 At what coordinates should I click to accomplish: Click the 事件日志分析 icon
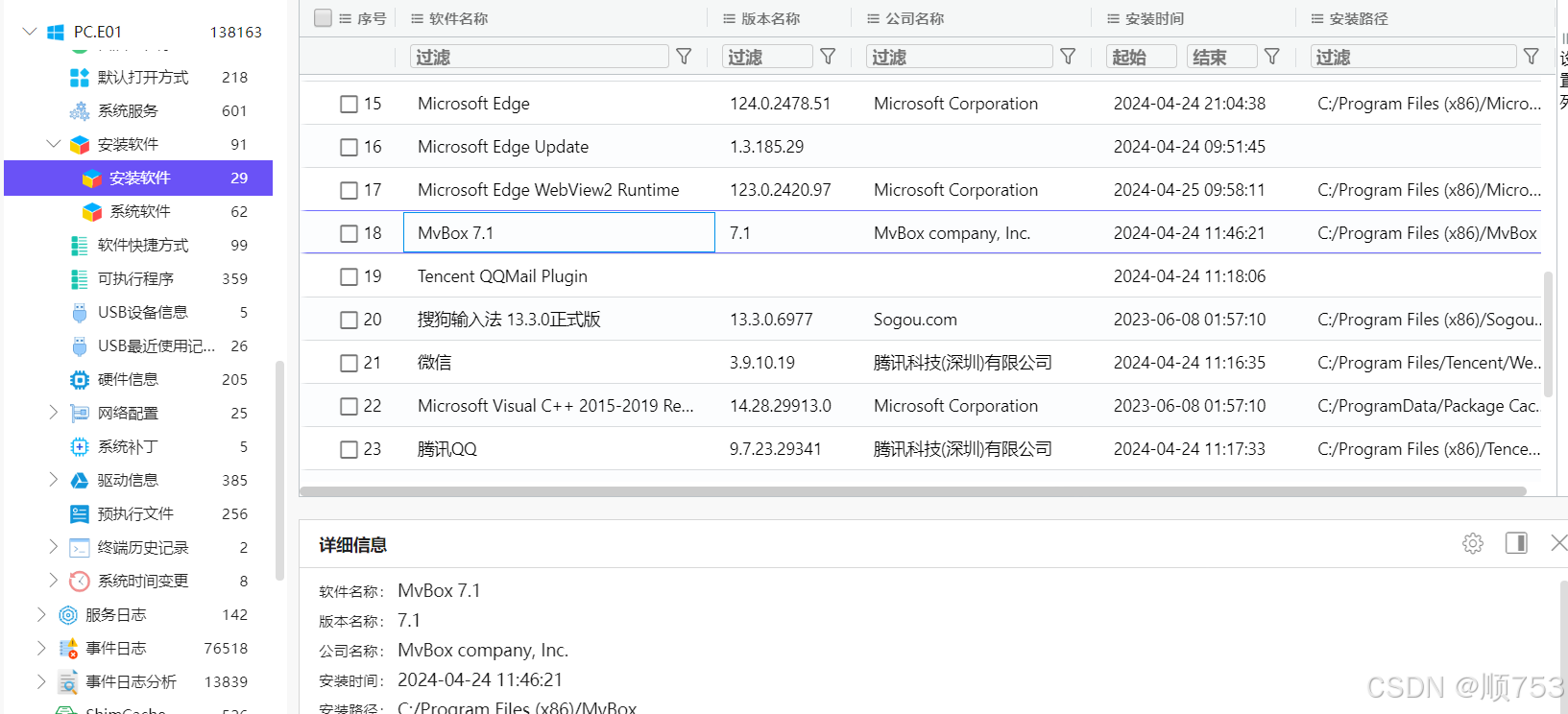(68, 682)
